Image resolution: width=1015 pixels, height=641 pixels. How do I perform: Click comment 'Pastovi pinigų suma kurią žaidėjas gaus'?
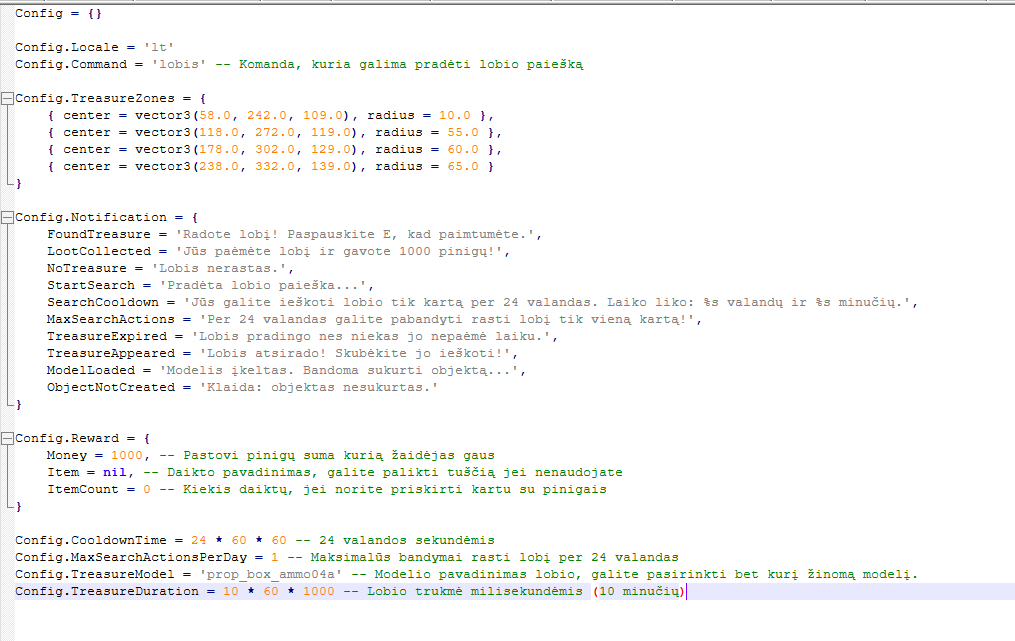(x=327, y=455)
